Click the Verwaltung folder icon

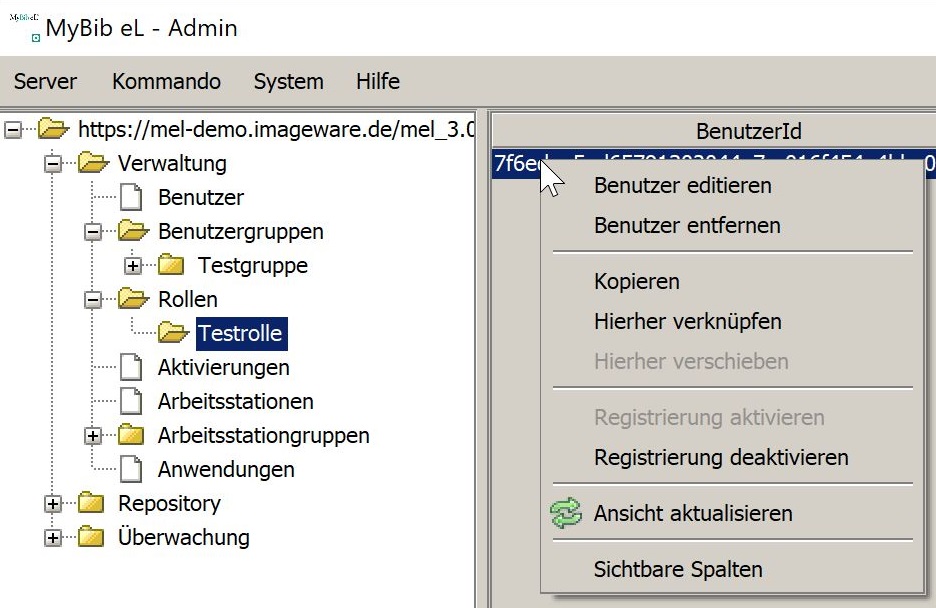coord(93,163)
